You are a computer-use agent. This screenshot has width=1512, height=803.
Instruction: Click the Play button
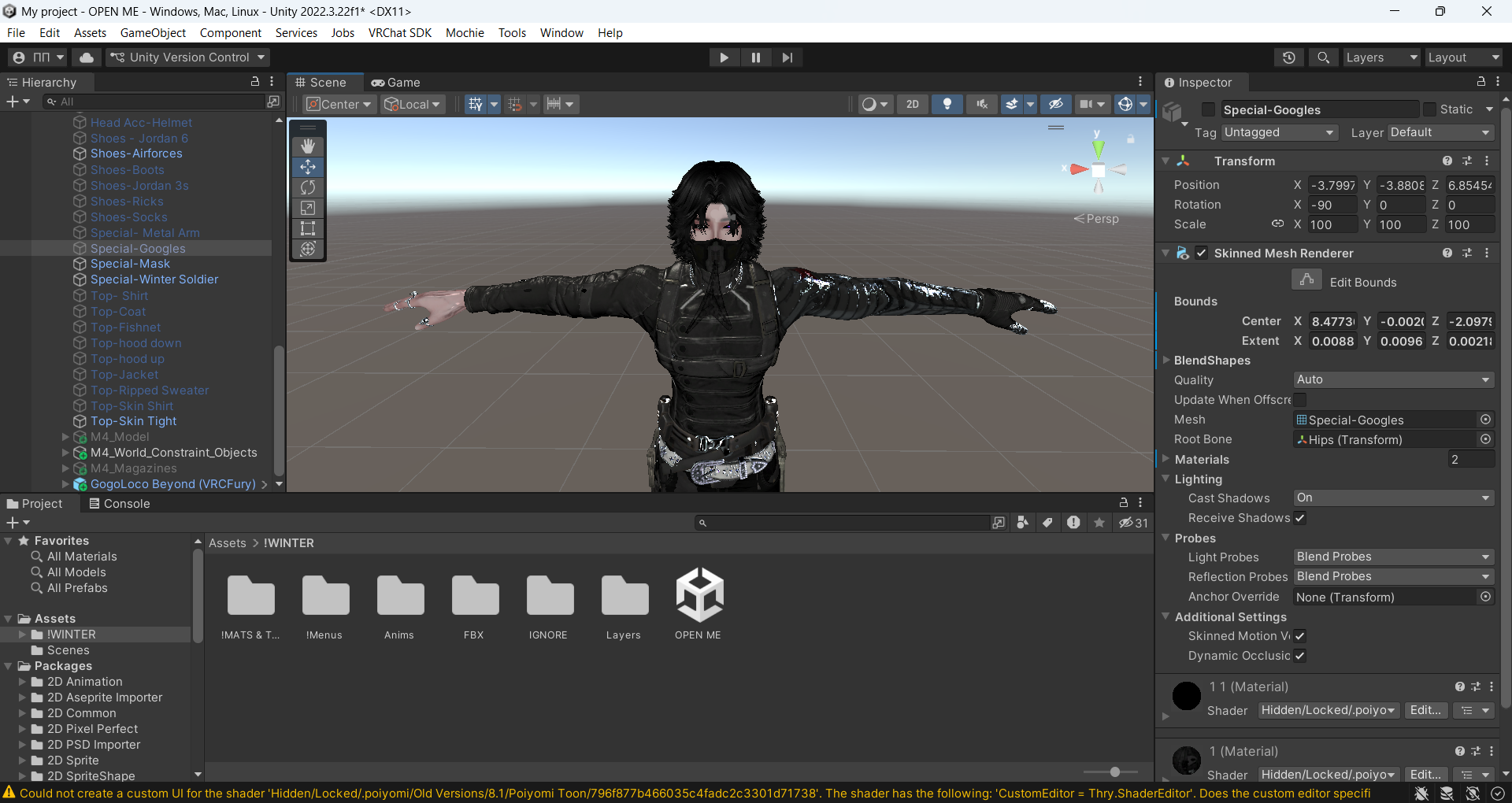point(724,57)
